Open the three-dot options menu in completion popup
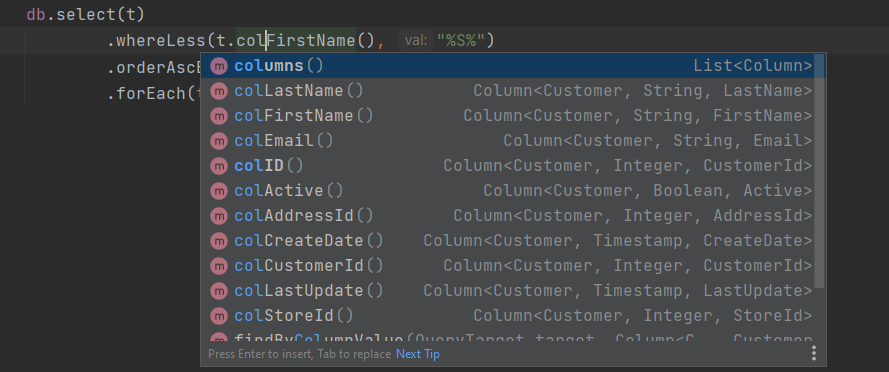 814,353
